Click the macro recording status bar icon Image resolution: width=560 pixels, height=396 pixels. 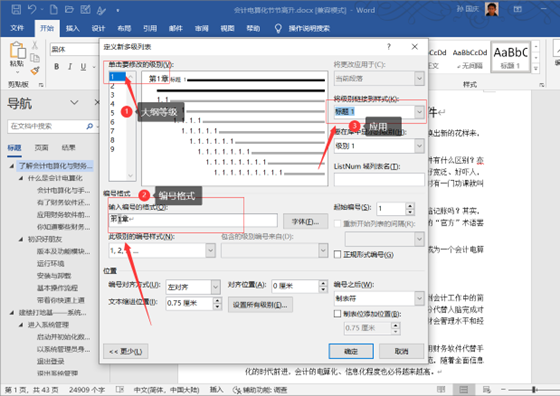(120, 390)
